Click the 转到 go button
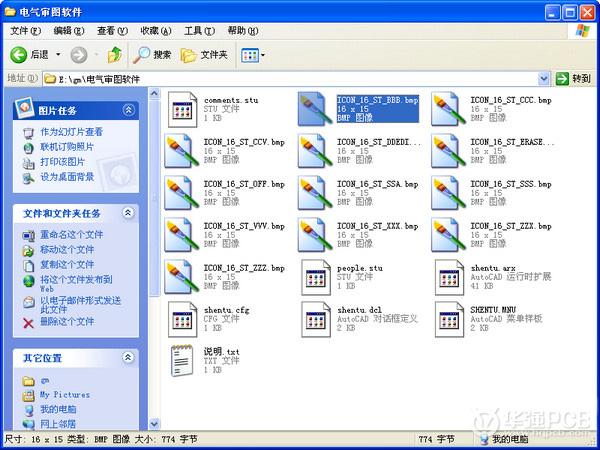The width and height of the screenshot is (600, 450). click(x=574, y=78)
